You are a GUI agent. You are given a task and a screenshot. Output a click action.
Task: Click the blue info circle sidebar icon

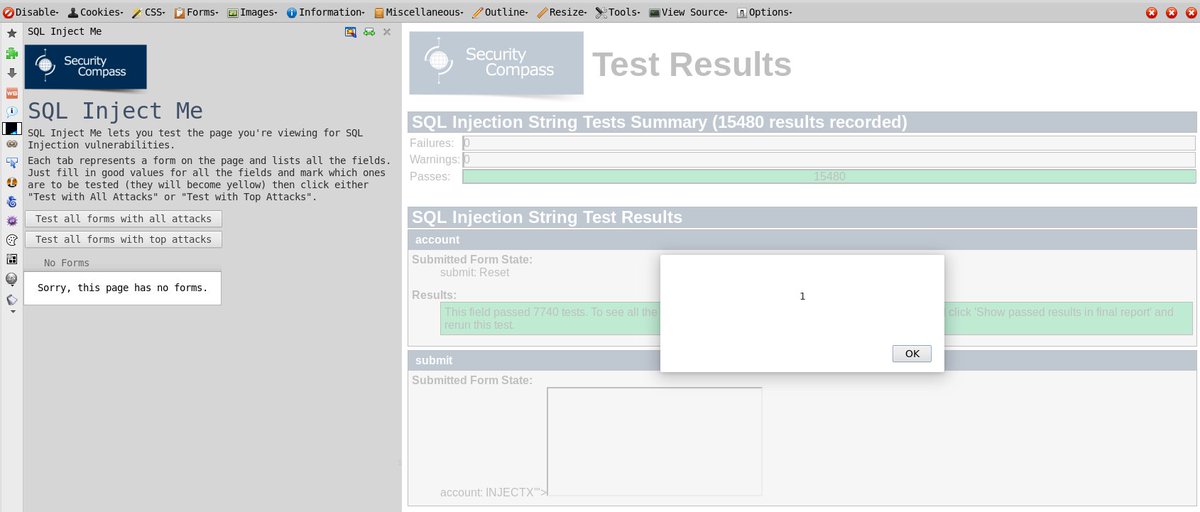click(12, 111)
